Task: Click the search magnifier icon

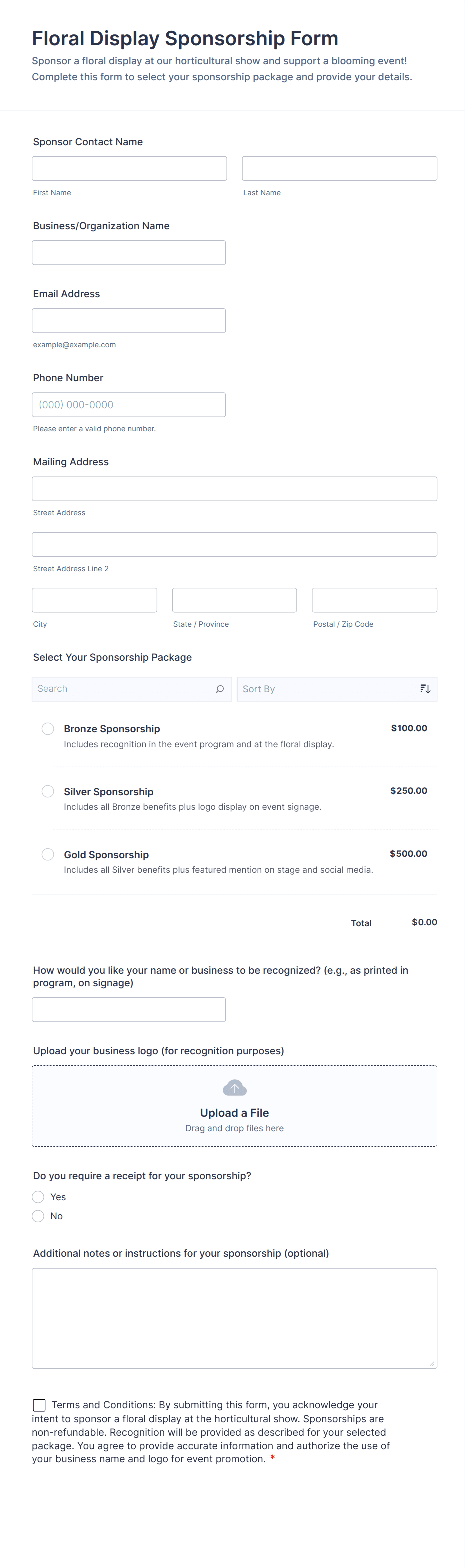Action: click(x=220, y=689)
